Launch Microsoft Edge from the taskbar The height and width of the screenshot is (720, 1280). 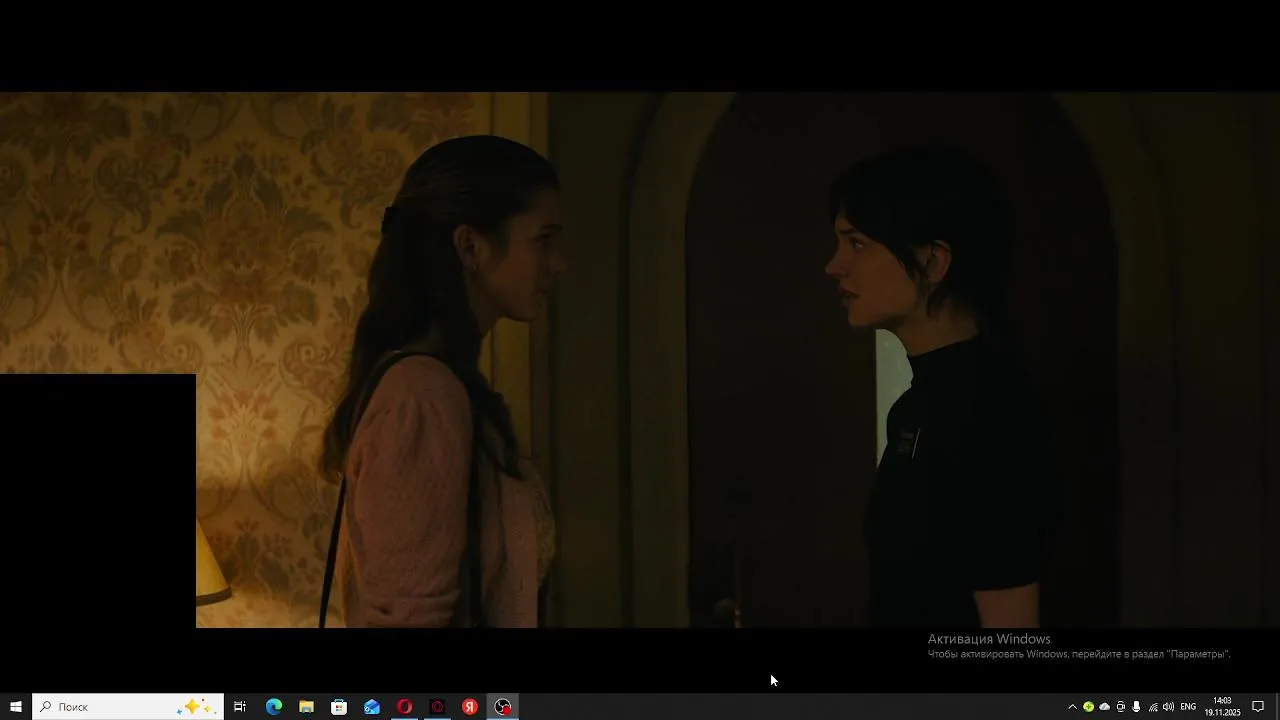[x=273, y=707]
